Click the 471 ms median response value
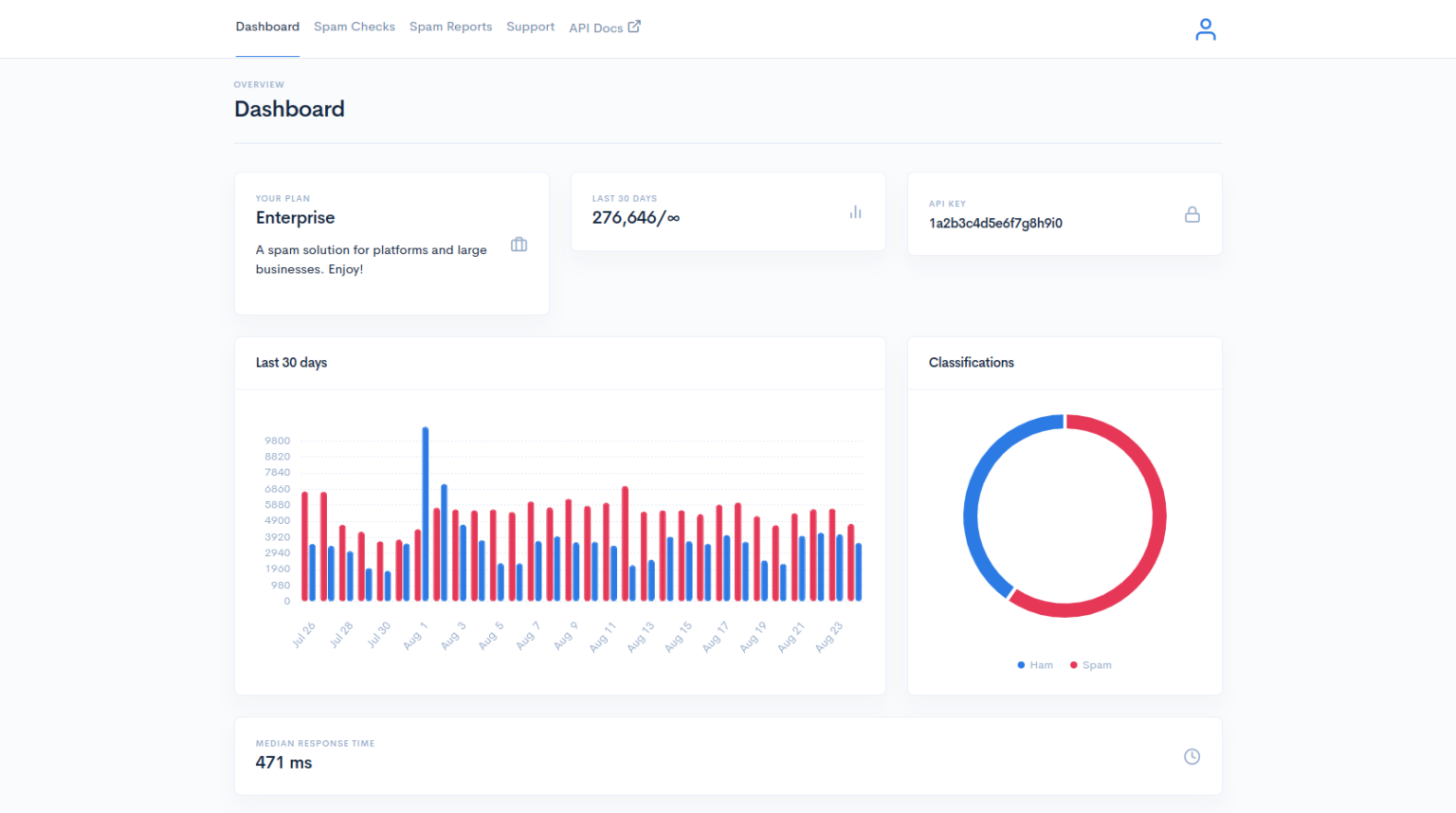Image resolution: width=1456 pixels, height=813 pixels. tap(283, 763)
